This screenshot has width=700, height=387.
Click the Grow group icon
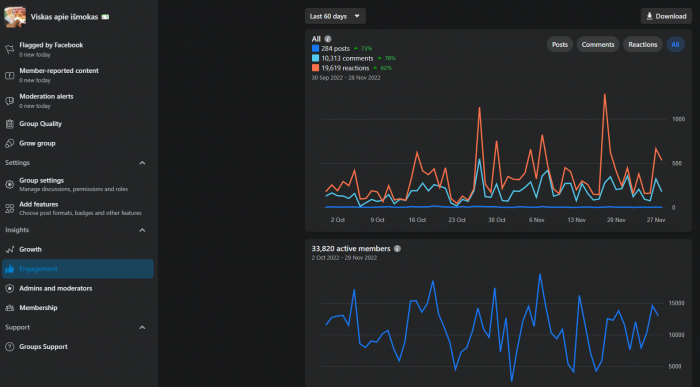tap(9, 143)
